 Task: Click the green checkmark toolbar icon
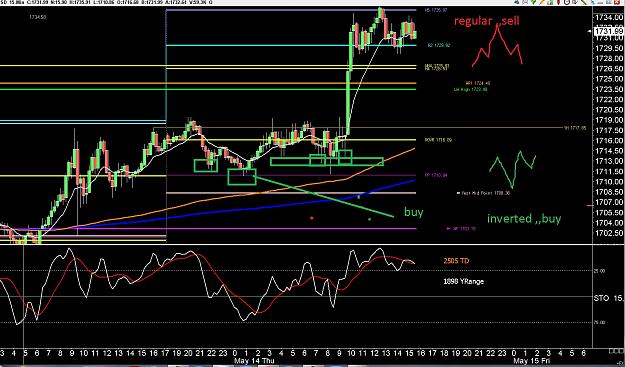point(533,2)
